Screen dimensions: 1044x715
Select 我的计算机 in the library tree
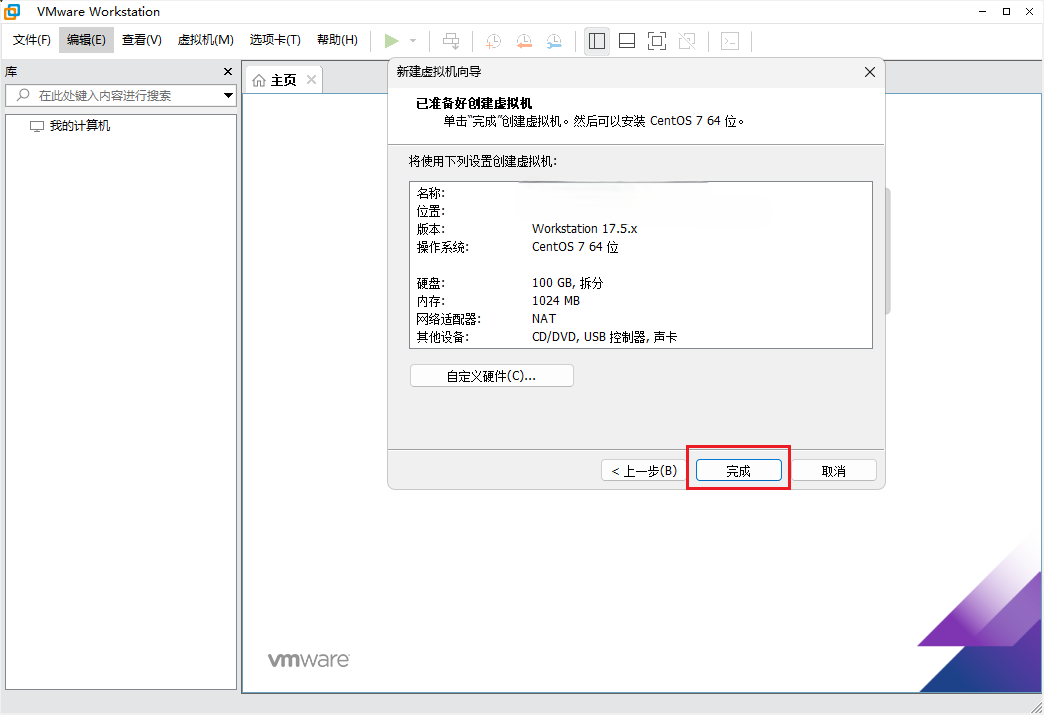(x=71, y=126)
